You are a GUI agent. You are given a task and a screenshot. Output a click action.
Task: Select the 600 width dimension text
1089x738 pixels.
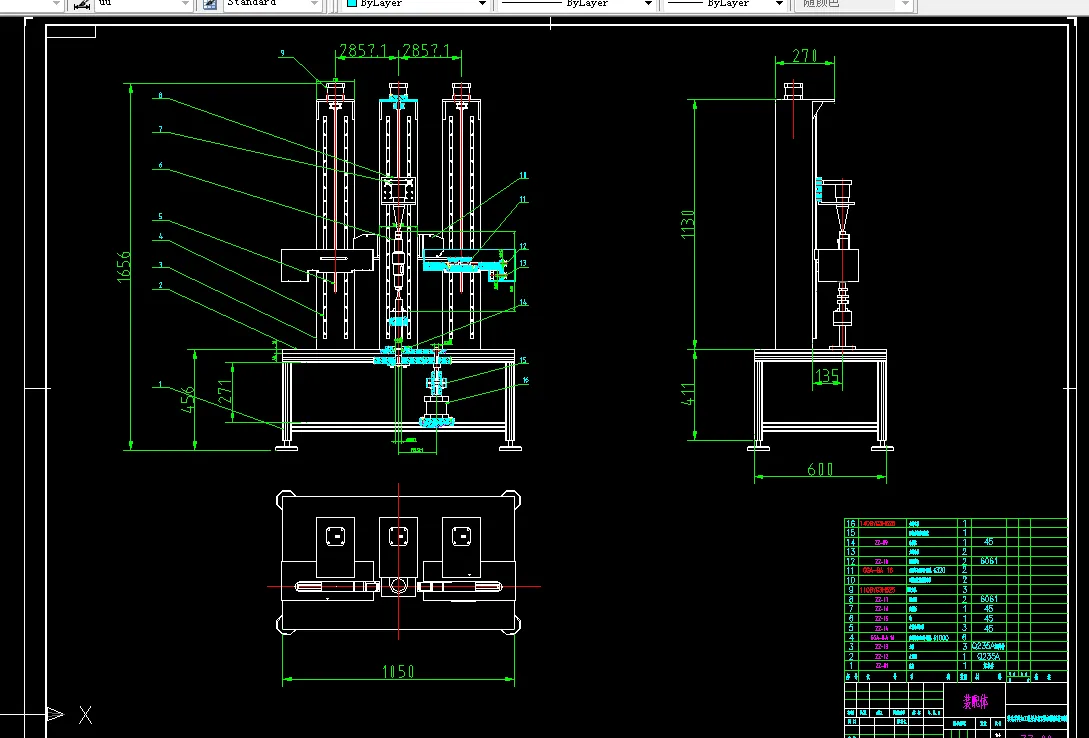coord(820,470)
